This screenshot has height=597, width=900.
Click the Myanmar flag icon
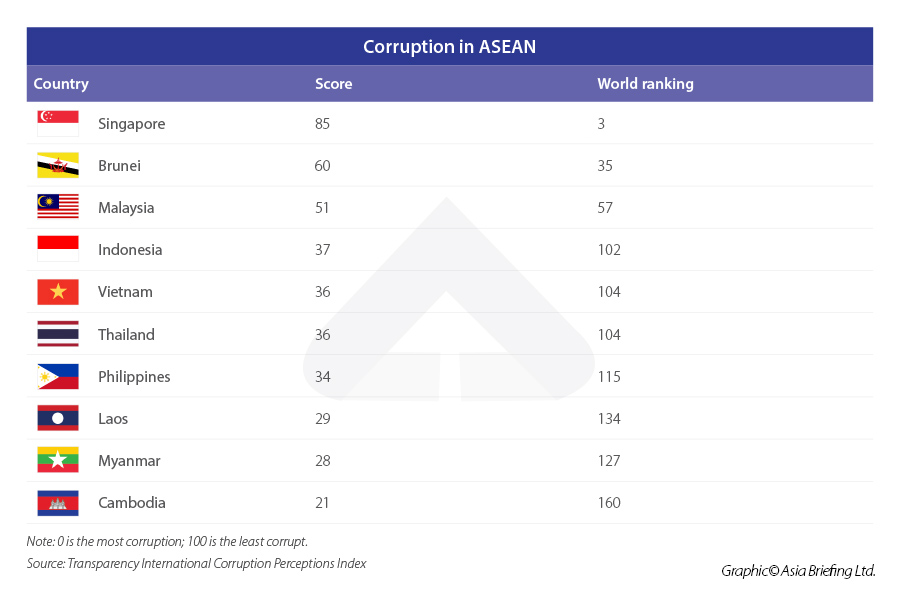[x=58, y=461]
